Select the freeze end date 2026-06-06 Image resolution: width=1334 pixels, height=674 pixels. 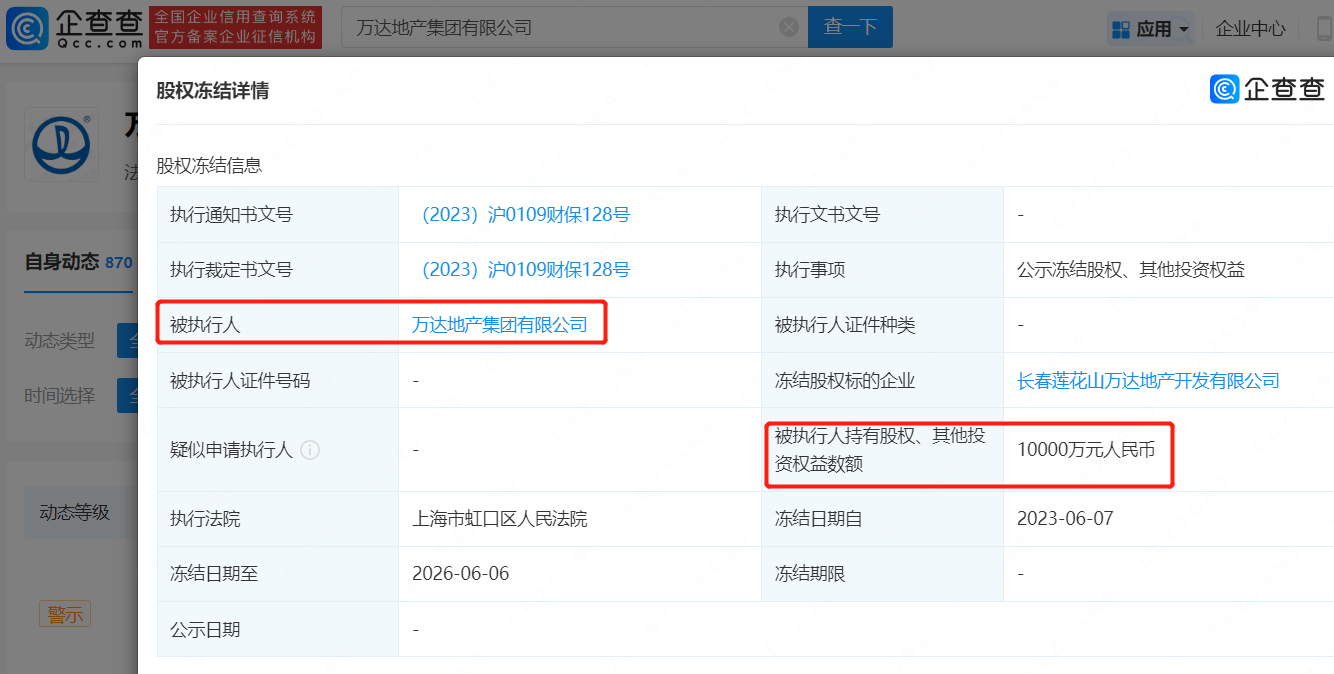(x=461, y=574)
